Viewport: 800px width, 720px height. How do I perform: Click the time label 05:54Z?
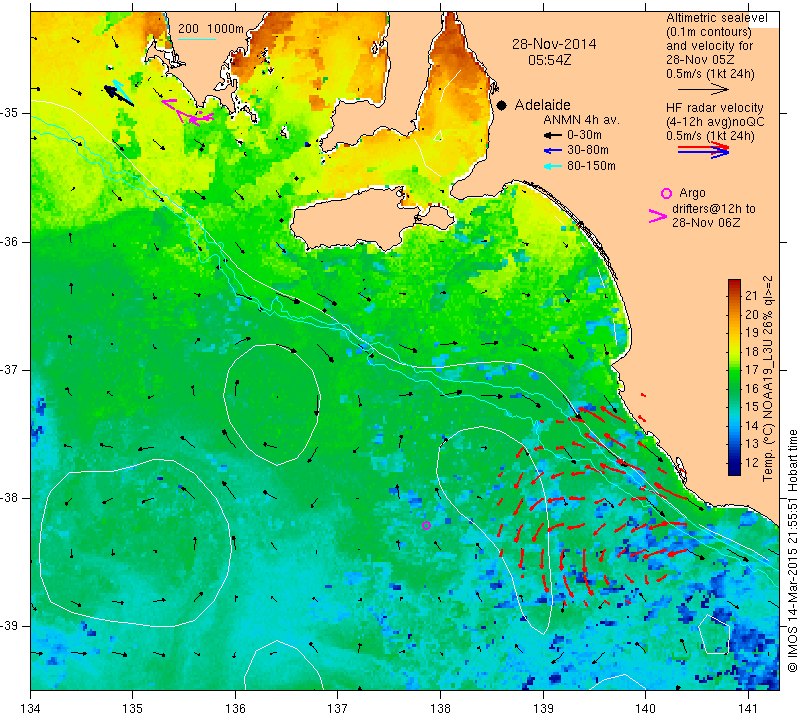[549, 60]
